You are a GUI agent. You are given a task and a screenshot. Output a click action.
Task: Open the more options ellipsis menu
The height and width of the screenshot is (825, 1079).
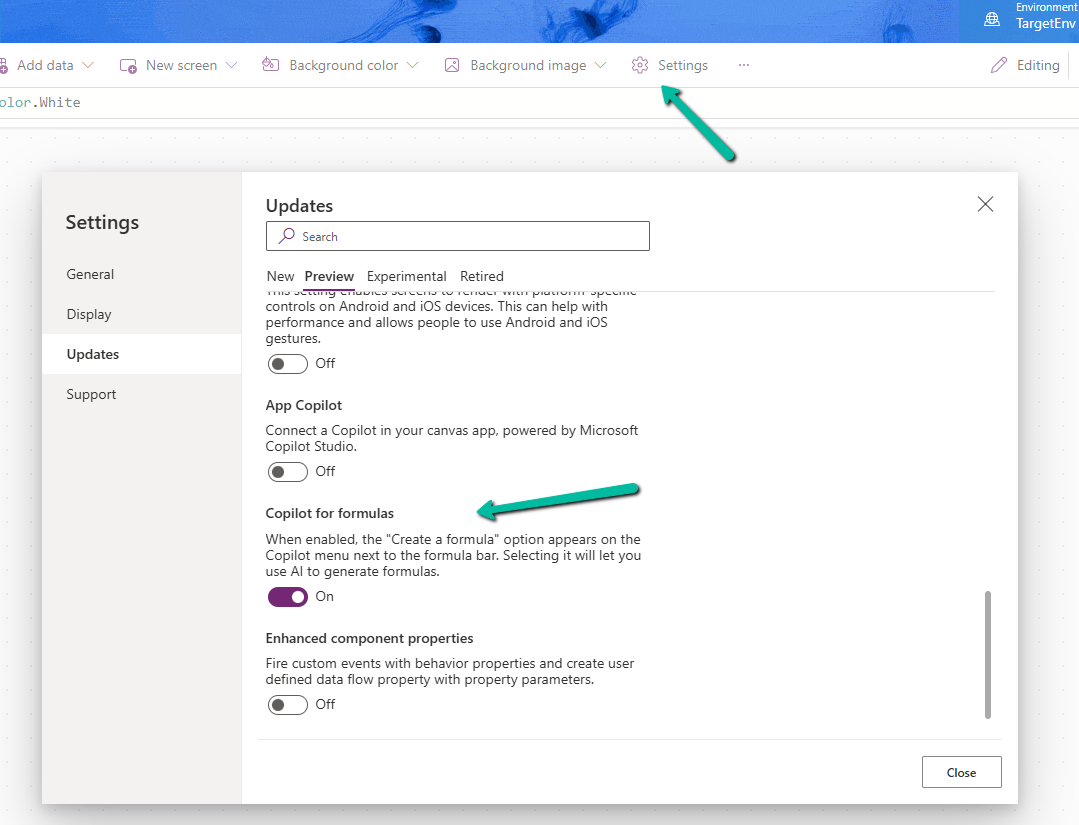point(743,65)
